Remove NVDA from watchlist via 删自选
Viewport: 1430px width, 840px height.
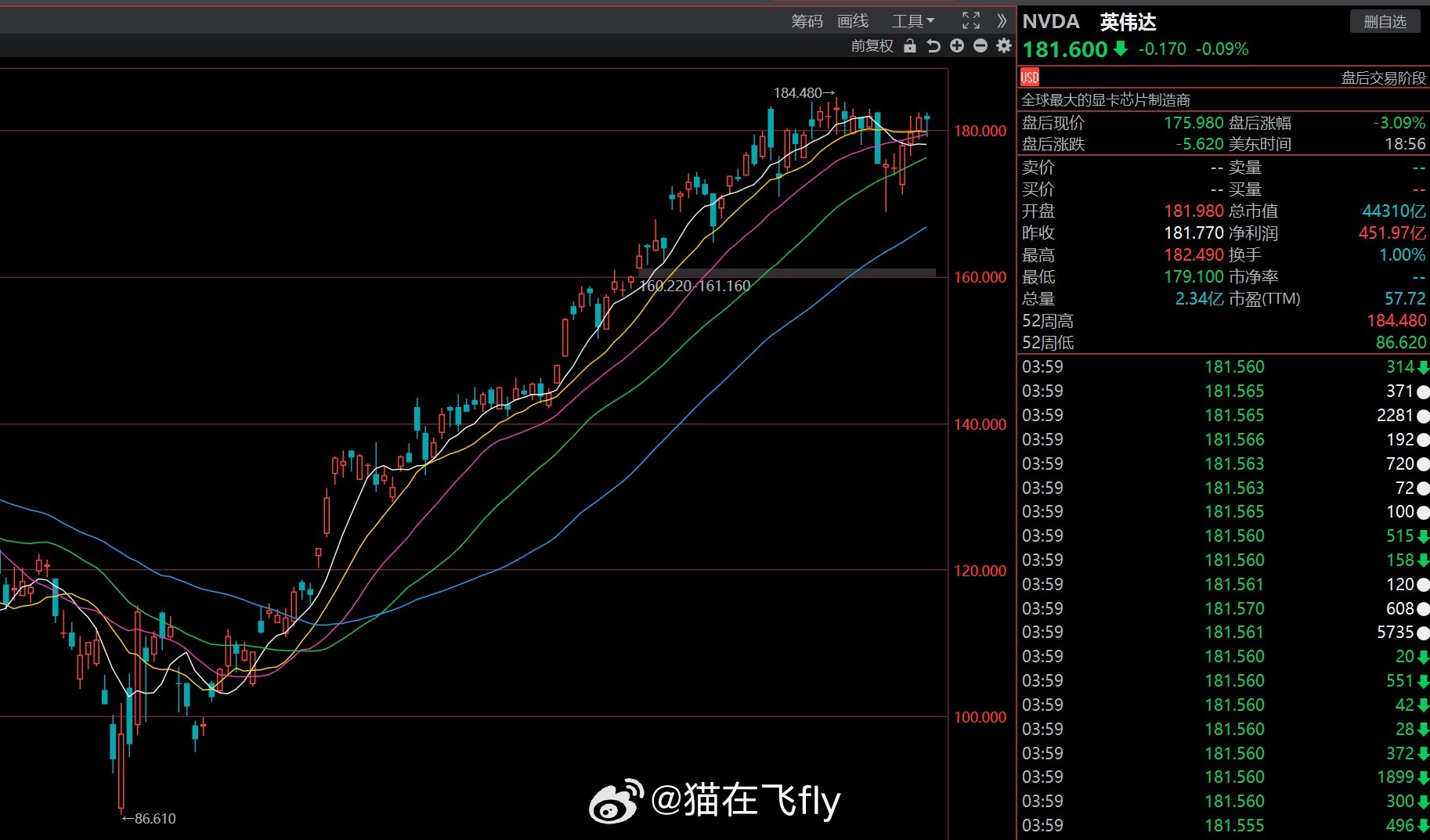1385,22
